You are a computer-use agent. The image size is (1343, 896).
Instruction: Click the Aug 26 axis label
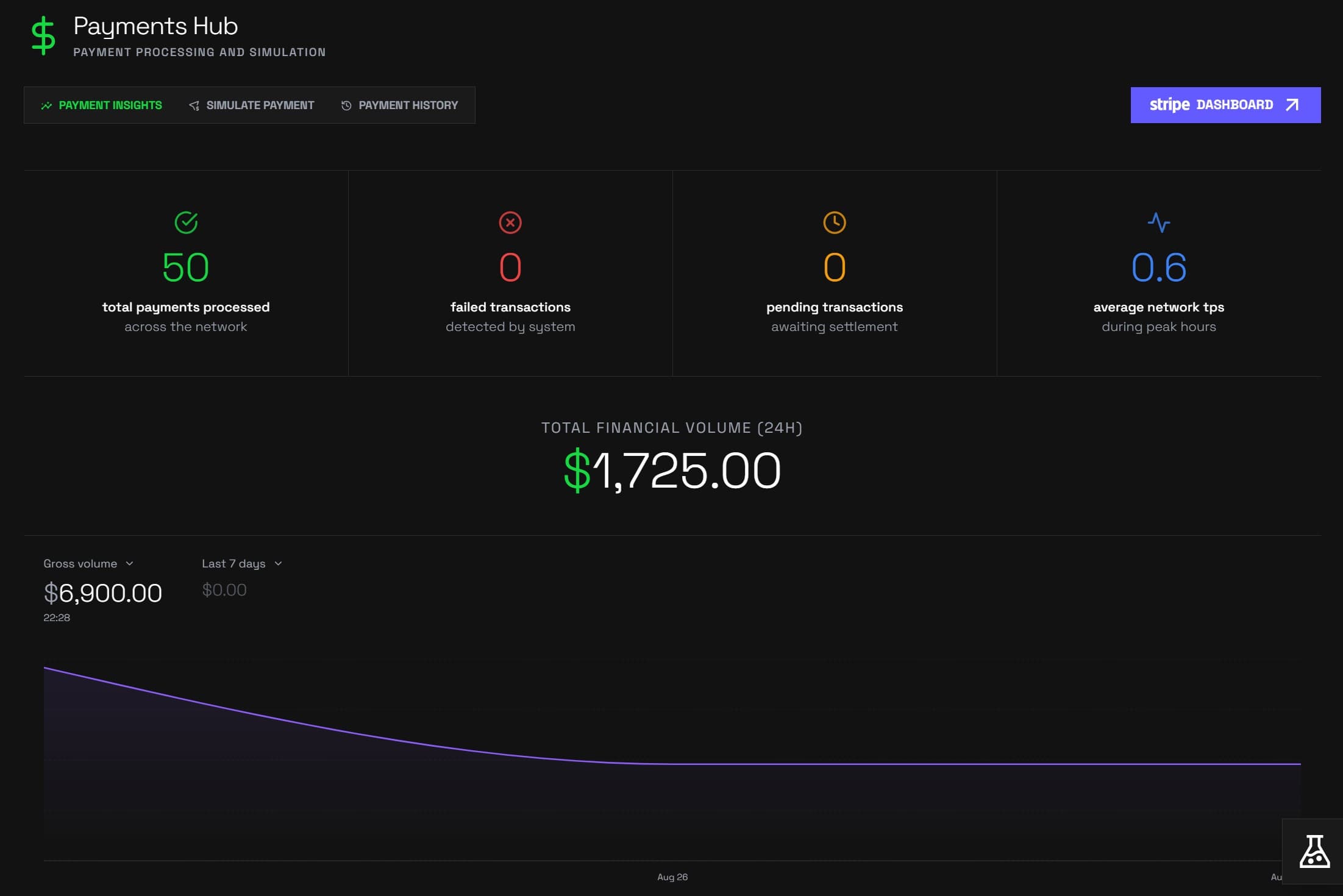point(672,877)
